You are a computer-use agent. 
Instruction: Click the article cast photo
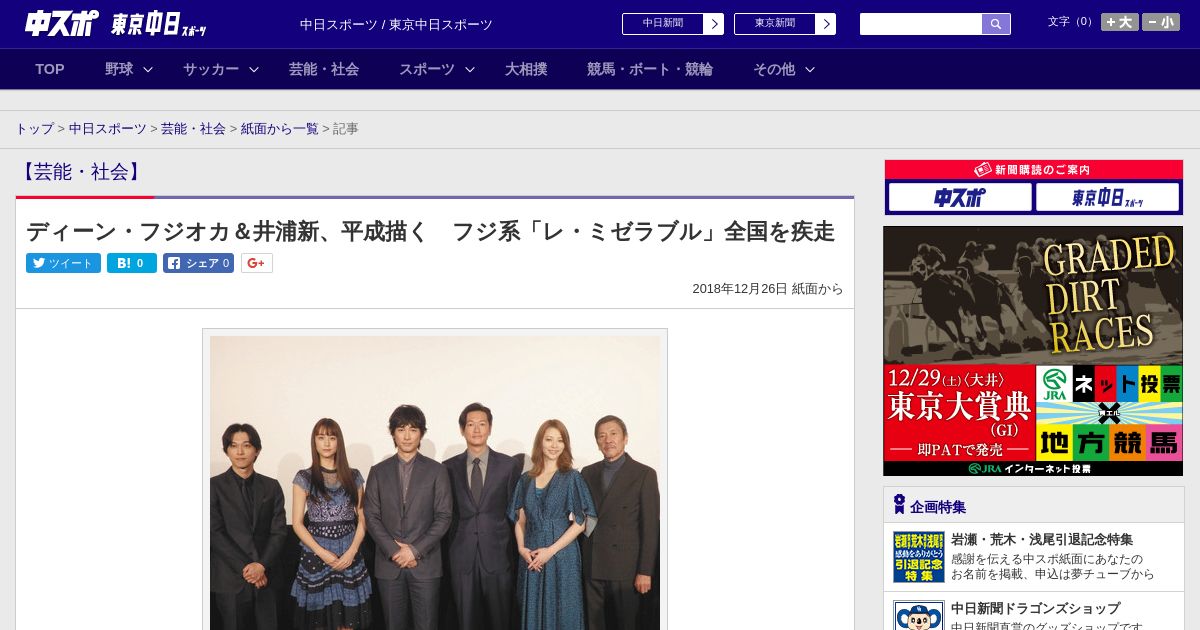(x=435, y=482)
